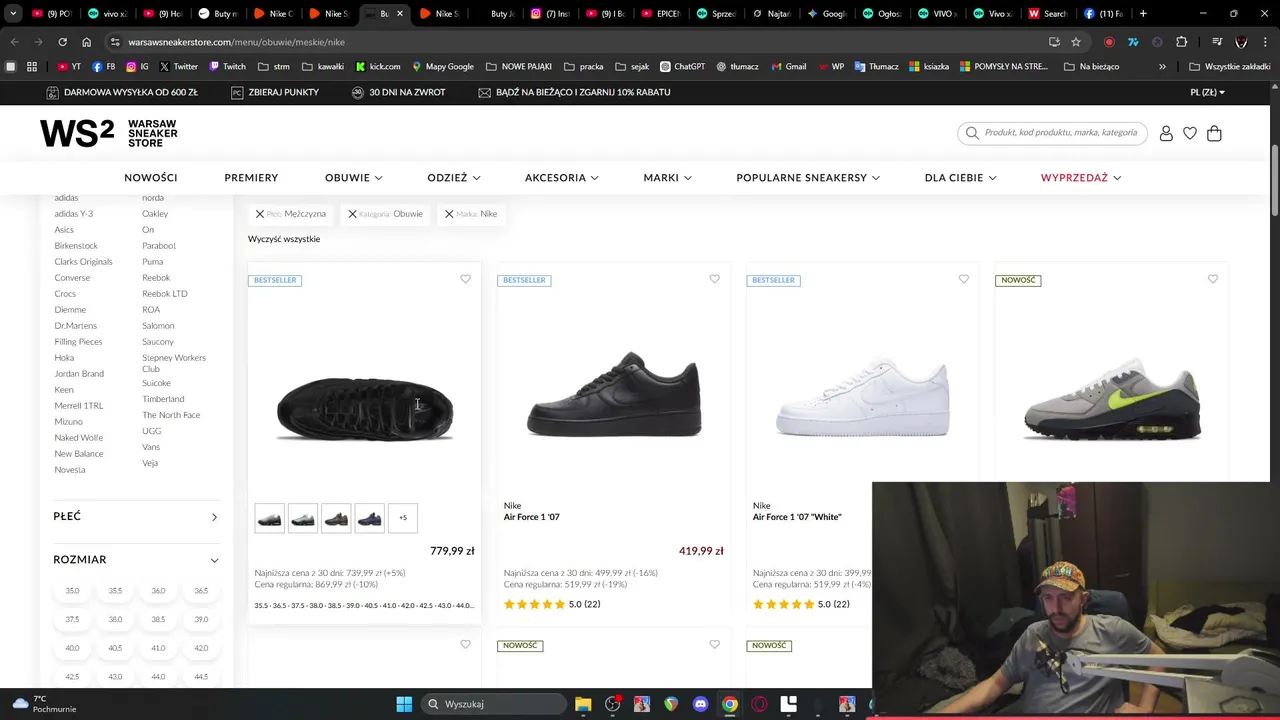
Task: Select size 42.0 filter
Action: pyautogui.click(x=201, y=648)
